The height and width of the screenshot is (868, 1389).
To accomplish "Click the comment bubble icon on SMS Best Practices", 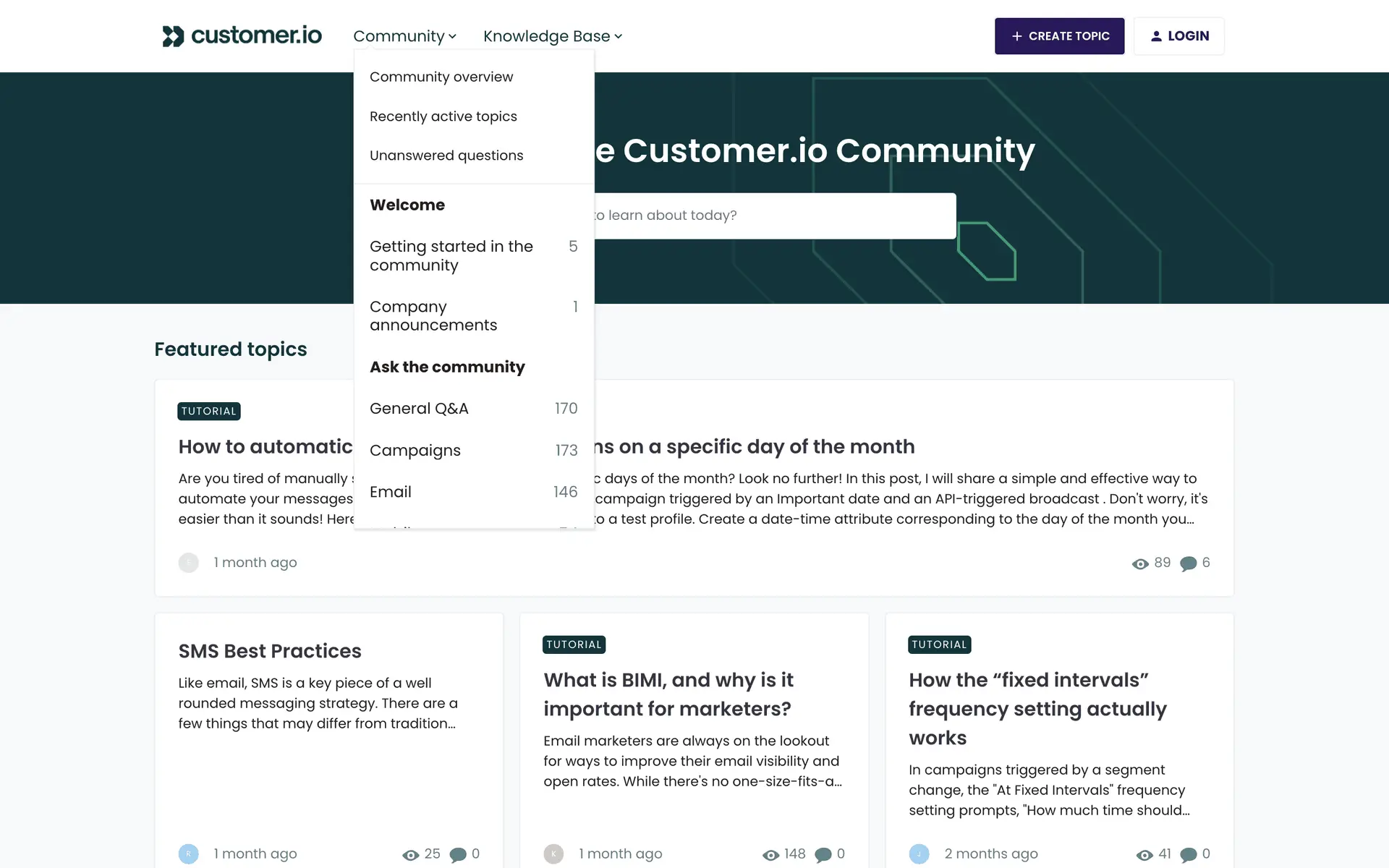I will pos(458,854).
